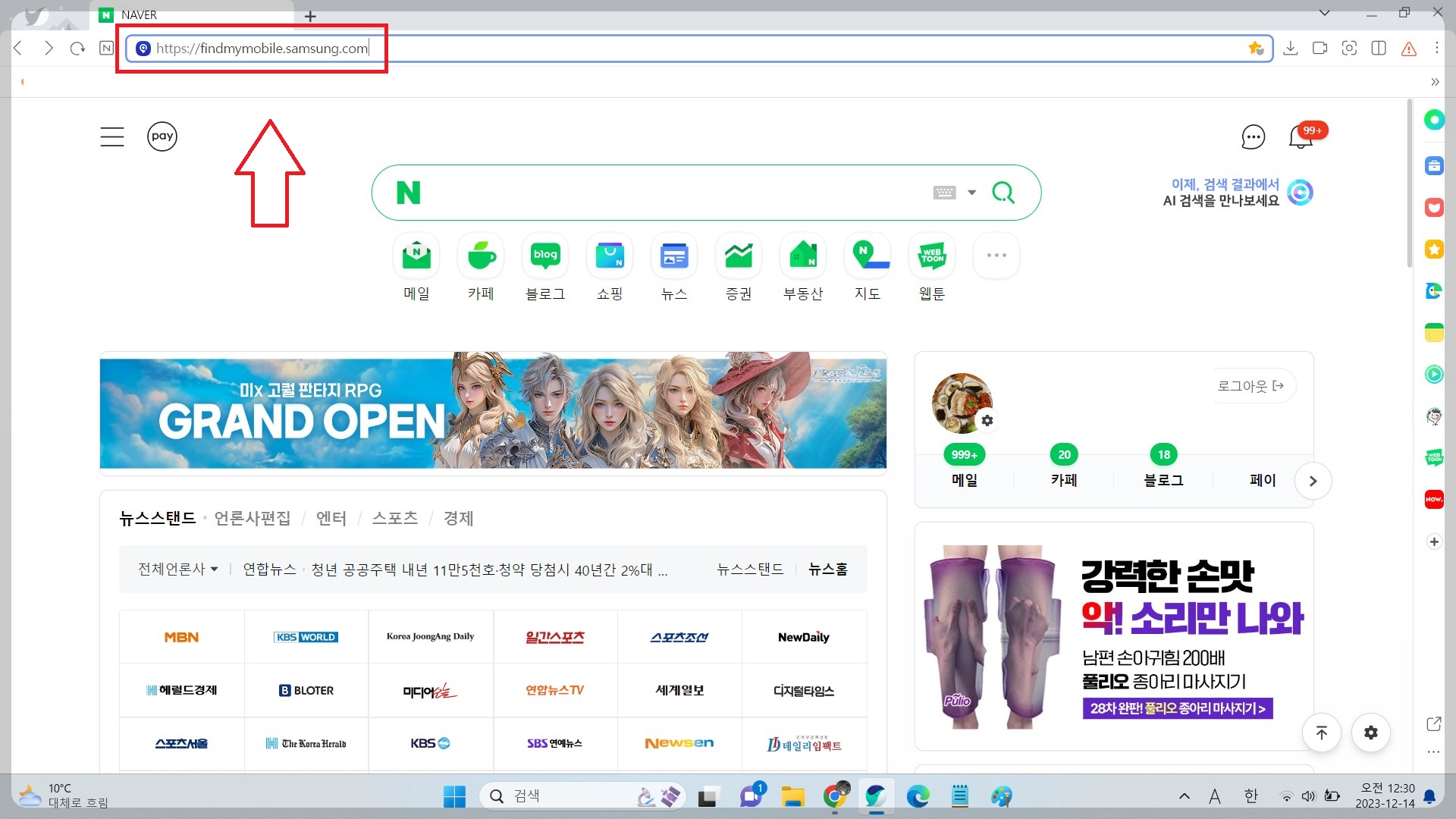Expand the search bar autocomplete arrow
The width and height of the screenshot is (1456, 819).
click(971, 192)
